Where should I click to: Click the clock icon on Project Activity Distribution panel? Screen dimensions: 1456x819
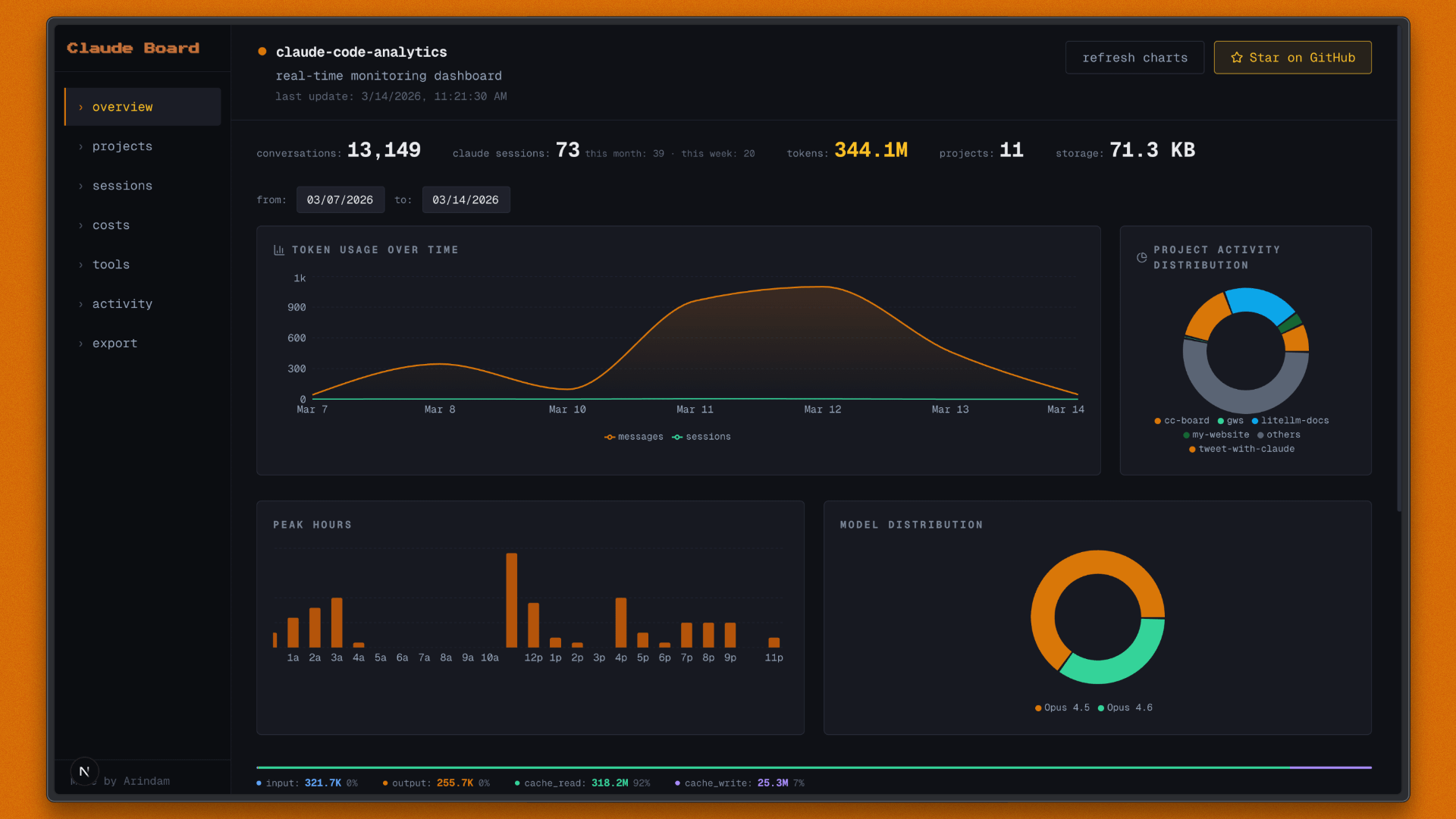click(x=1142, y=257)
